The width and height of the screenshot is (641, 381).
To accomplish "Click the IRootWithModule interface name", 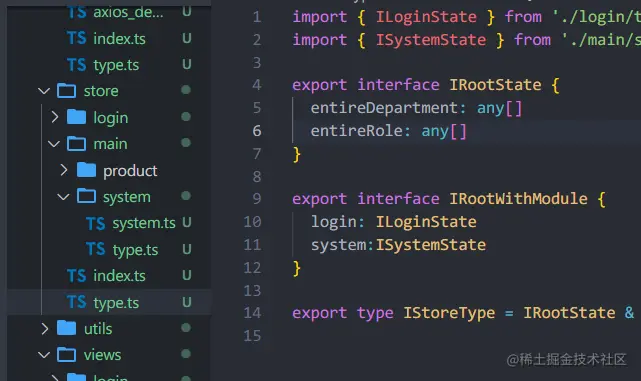I will tap(518, 199).
